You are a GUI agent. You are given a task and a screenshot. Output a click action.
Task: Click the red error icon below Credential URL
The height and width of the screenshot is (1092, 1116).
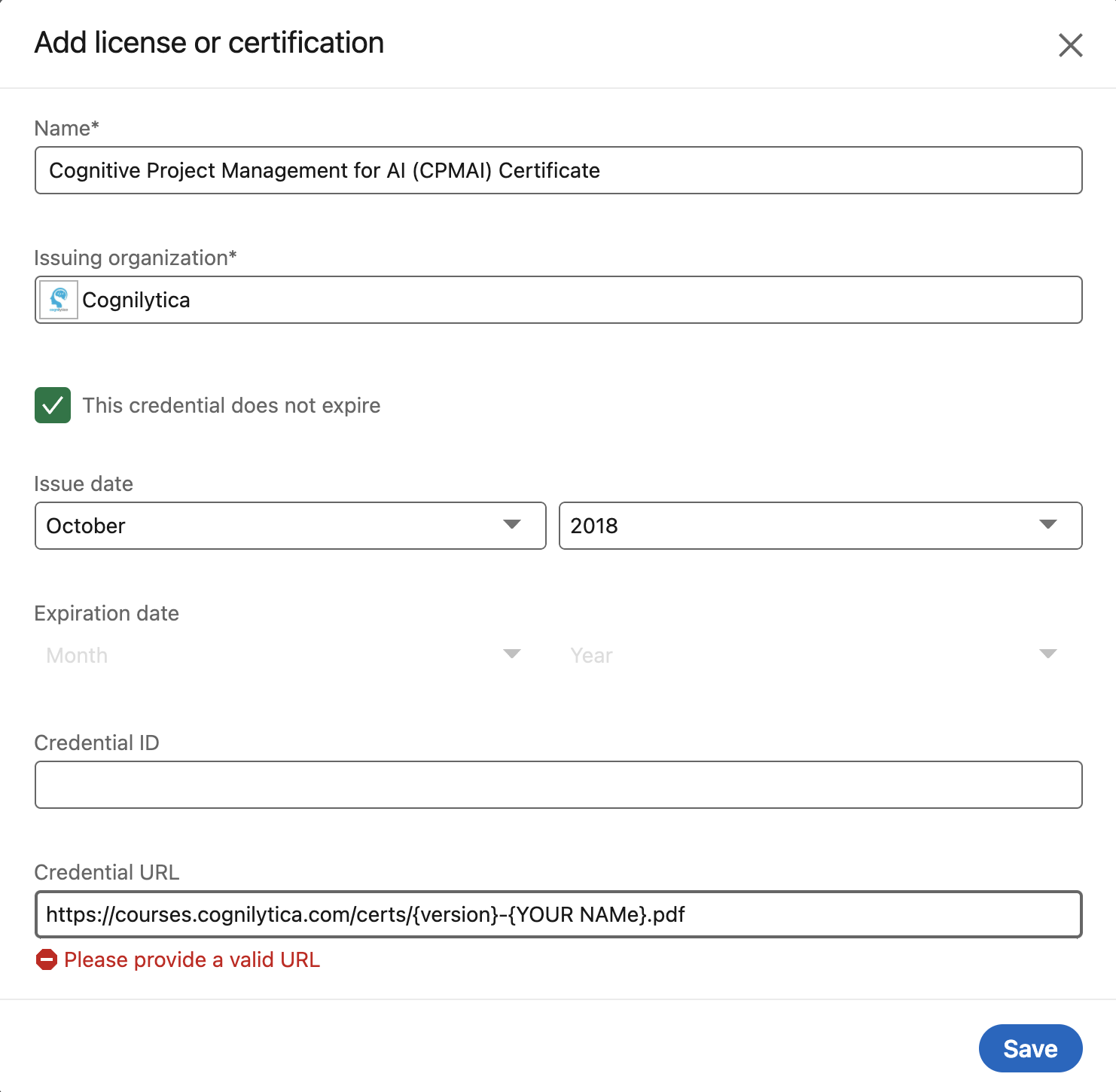click(x=47, y=959)
